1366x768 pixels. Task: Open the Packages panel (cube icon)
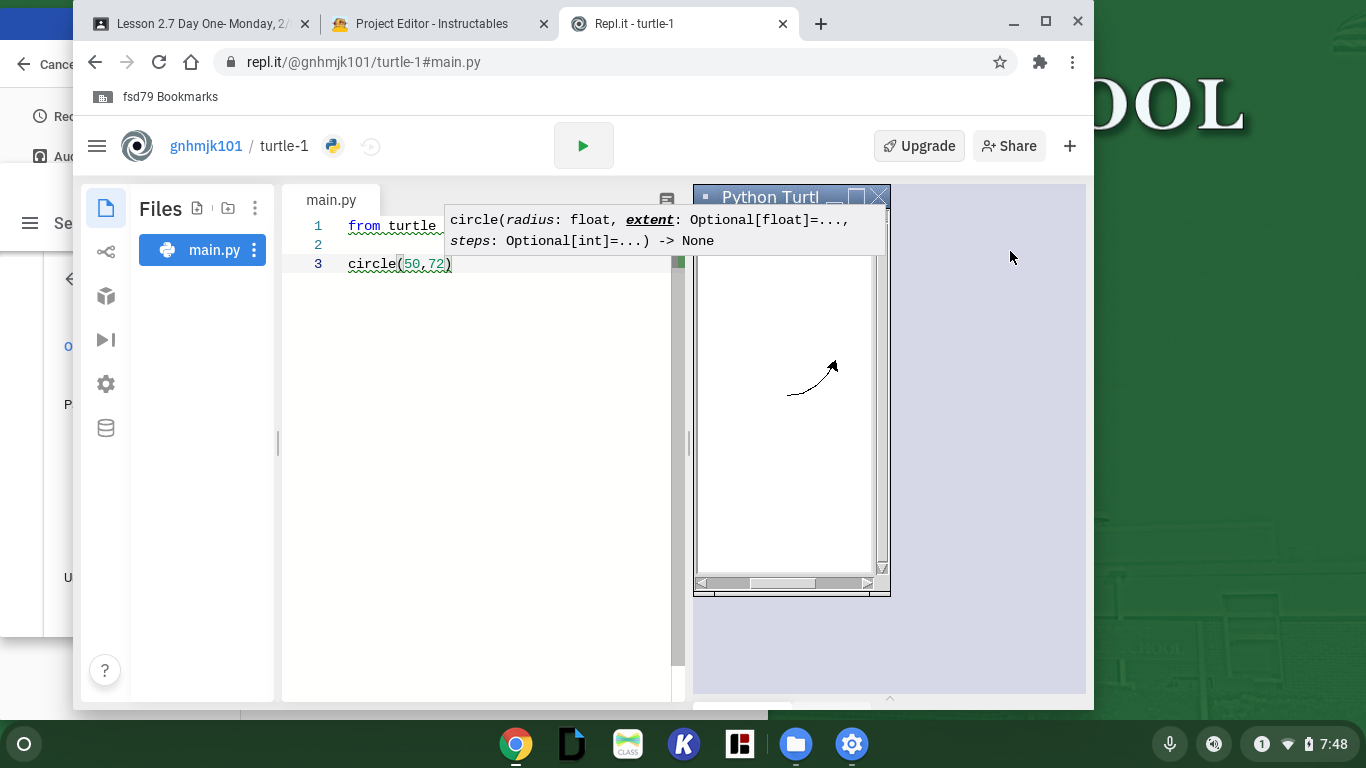click(x=105, y=295)
